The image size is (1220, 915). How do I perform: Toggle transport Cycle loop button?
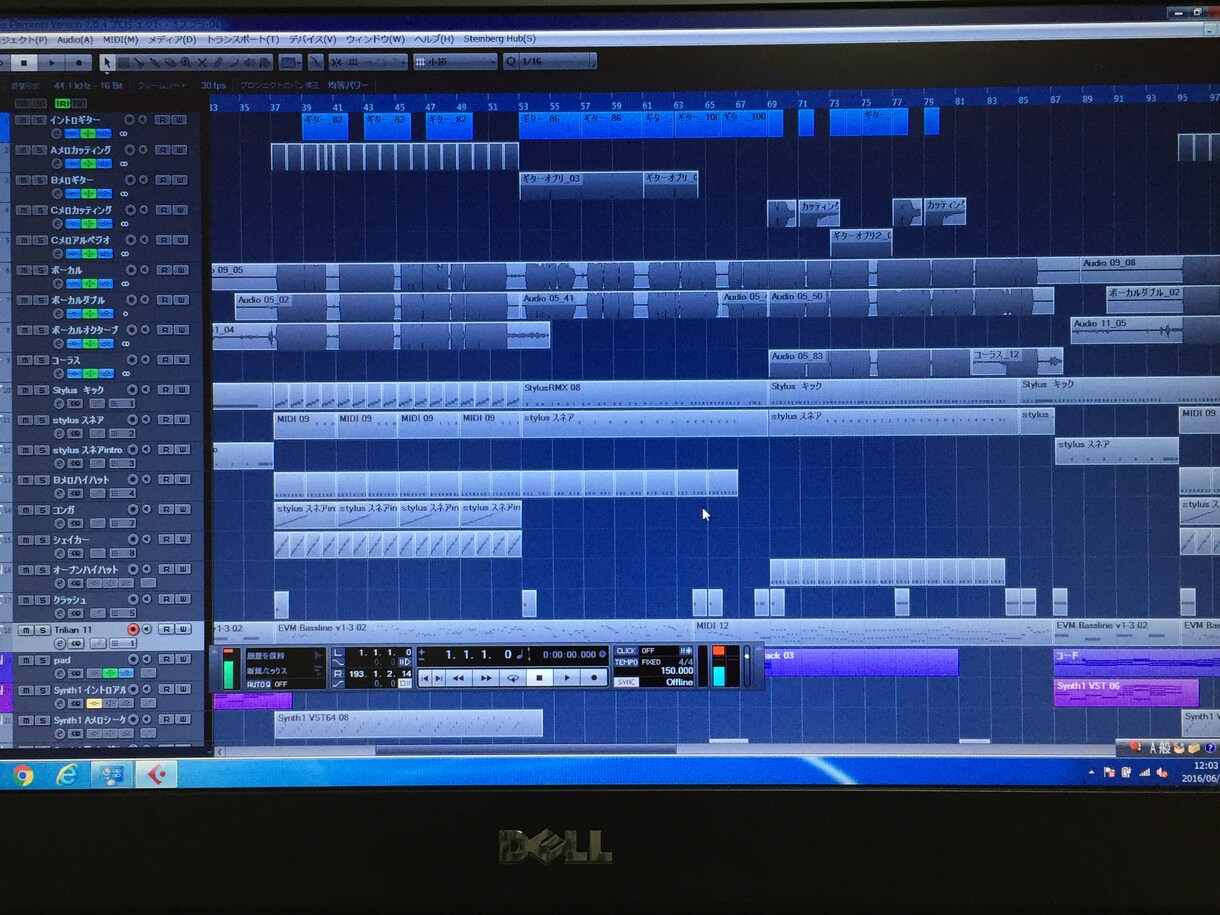pos(512,678)
